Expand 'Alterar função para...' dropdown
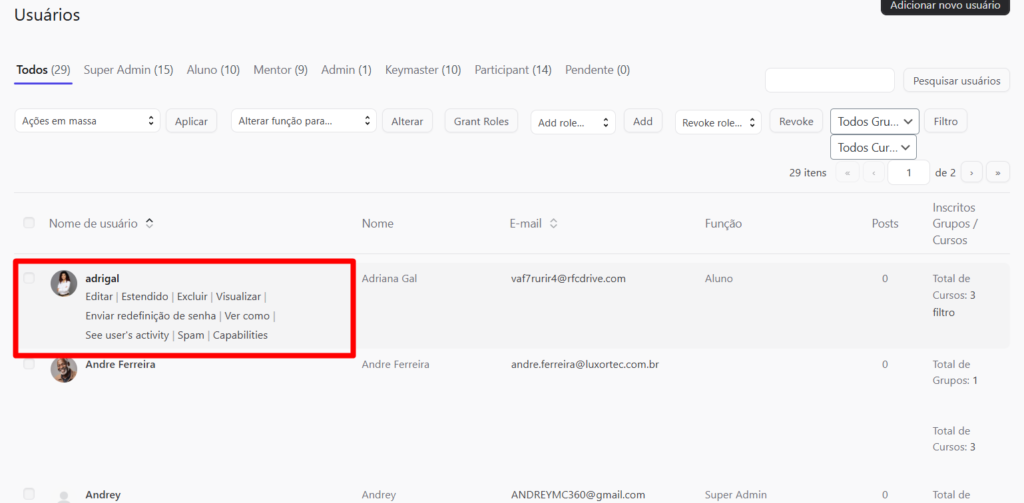This screenshot has width=1024, height=503. point(304,121)
